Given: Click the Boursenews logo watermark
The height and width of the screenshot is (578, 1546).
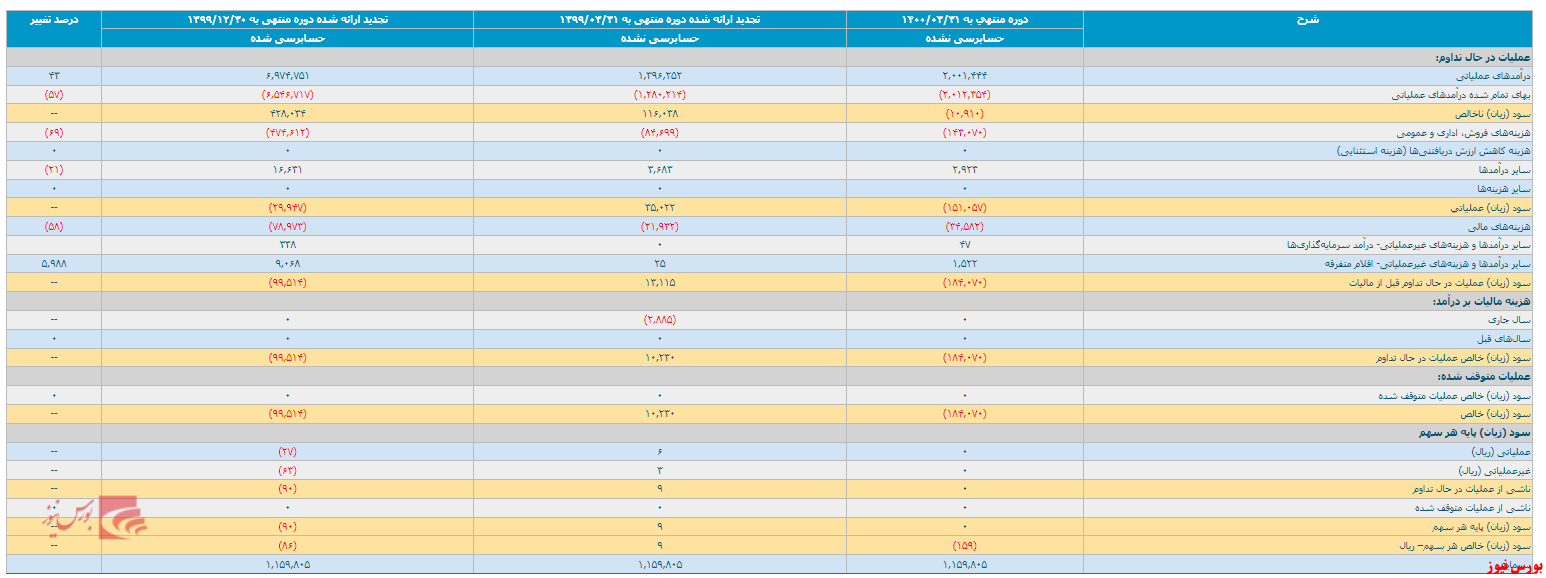Looking at the screenshot, I should pos(94,518).
